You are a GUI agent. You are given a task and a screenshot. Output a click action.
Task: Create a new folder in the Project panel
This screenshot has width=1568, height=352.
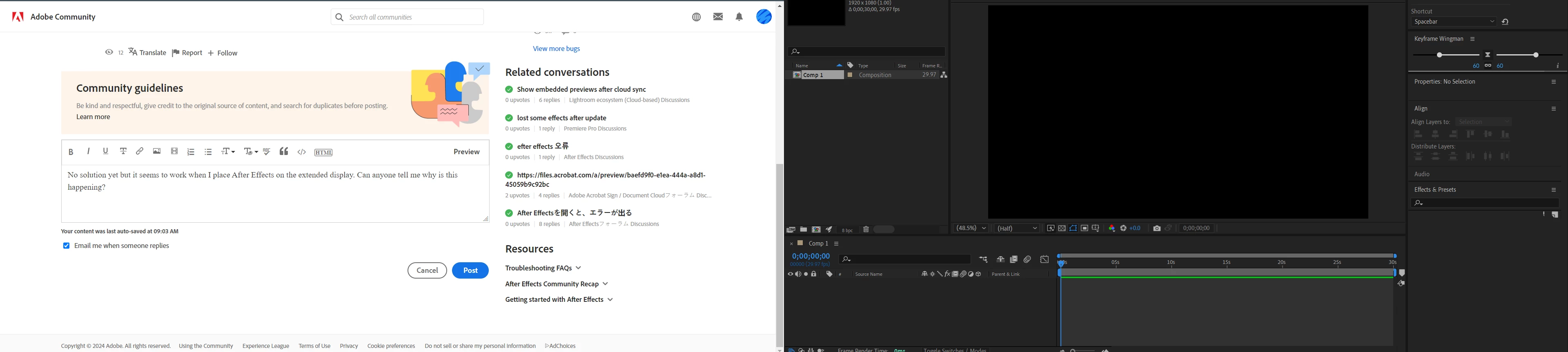tap(804, 230)
